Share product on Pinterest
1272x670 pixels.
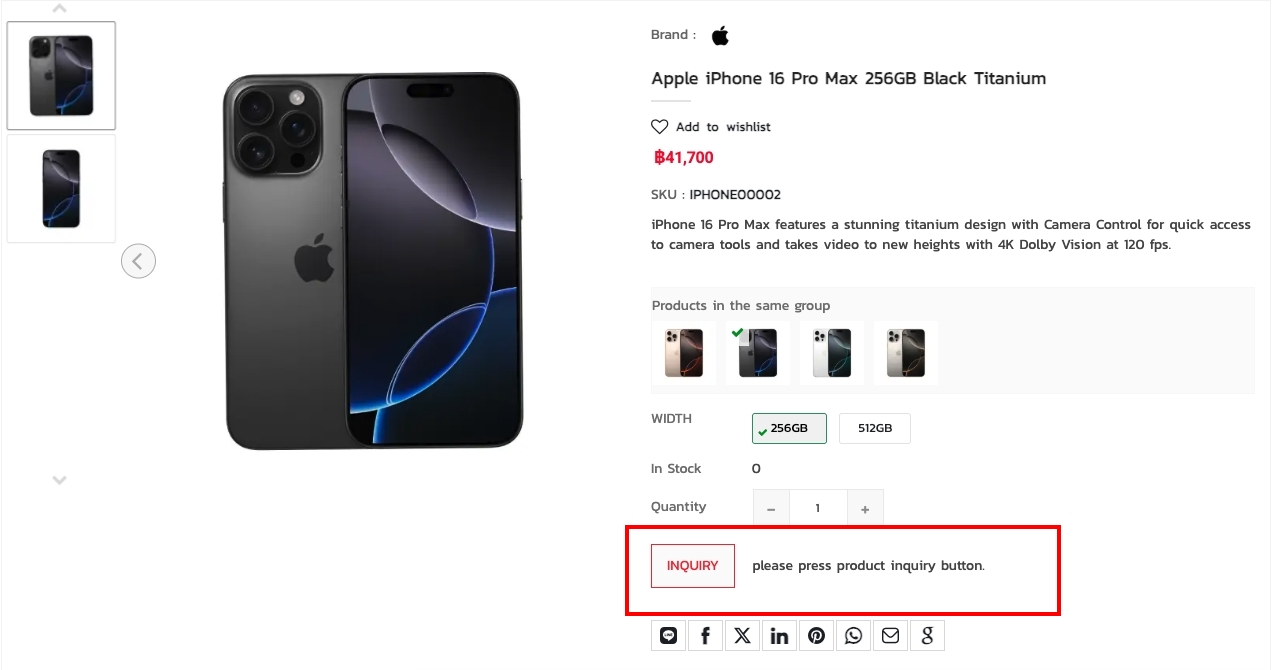tap(816, 636)
